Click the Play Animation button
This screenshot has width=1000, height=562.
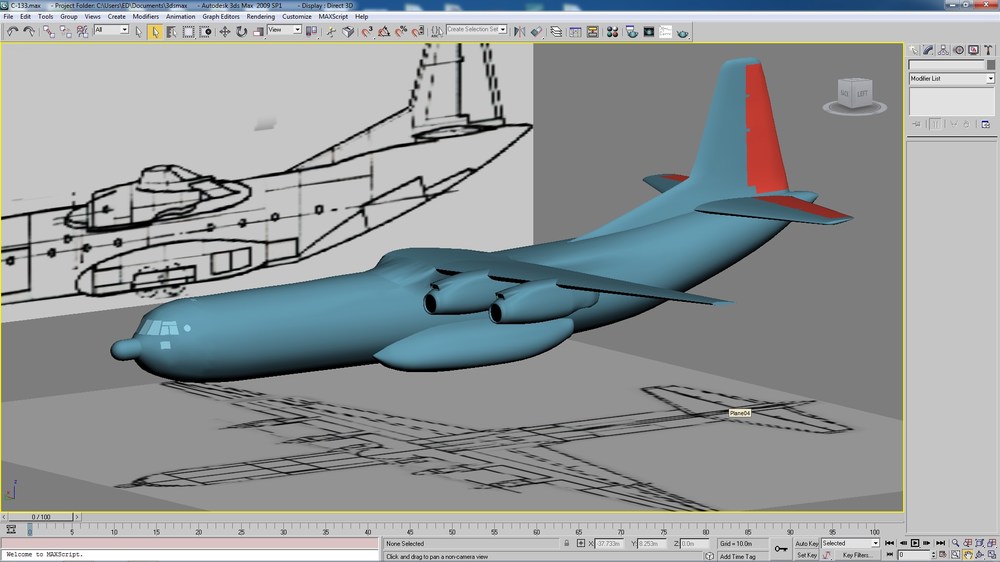pos(915,543)
